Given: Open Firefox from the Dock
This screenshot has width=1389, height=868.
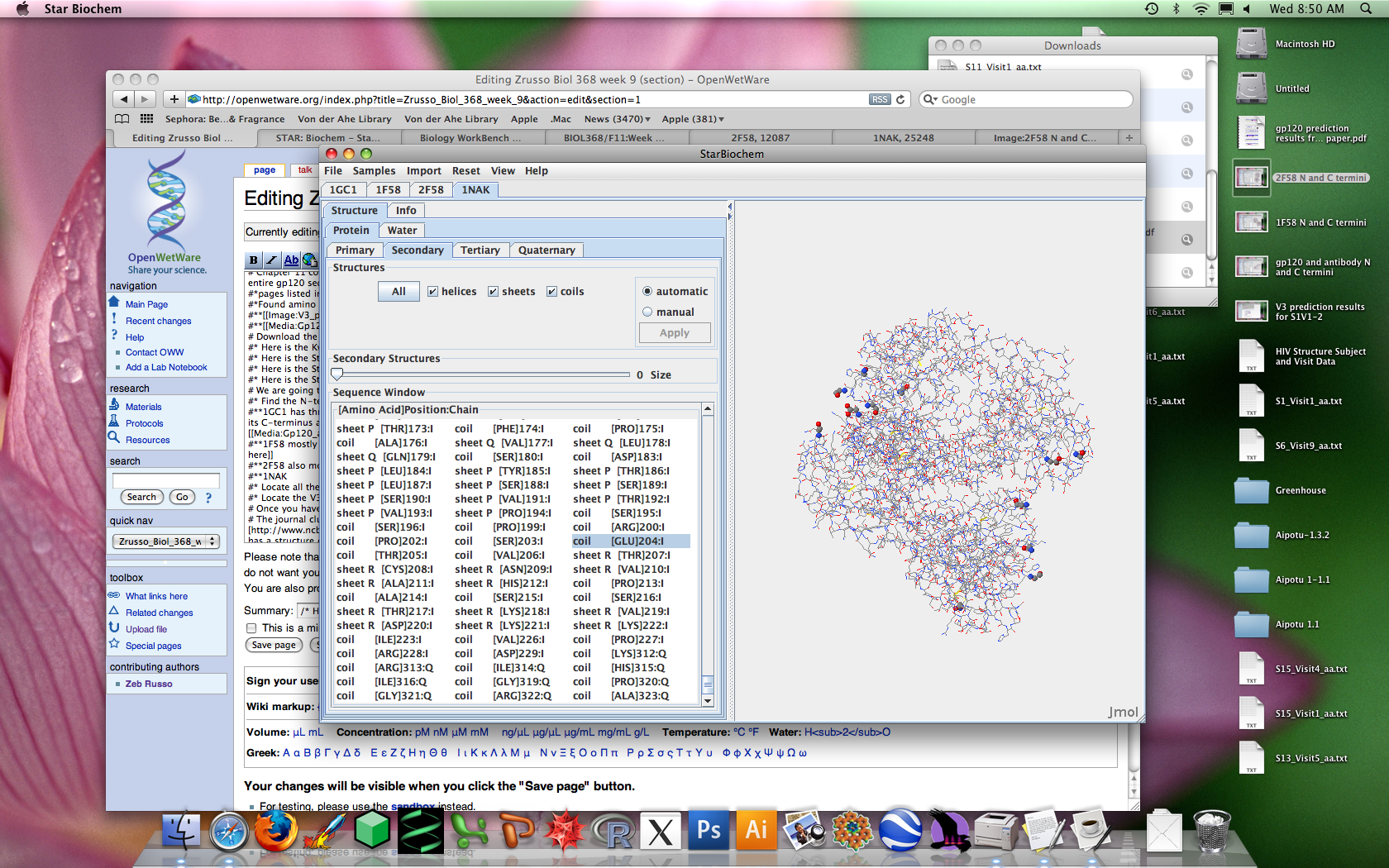Looking at the screenshot, I should click(x=275, y=830).
